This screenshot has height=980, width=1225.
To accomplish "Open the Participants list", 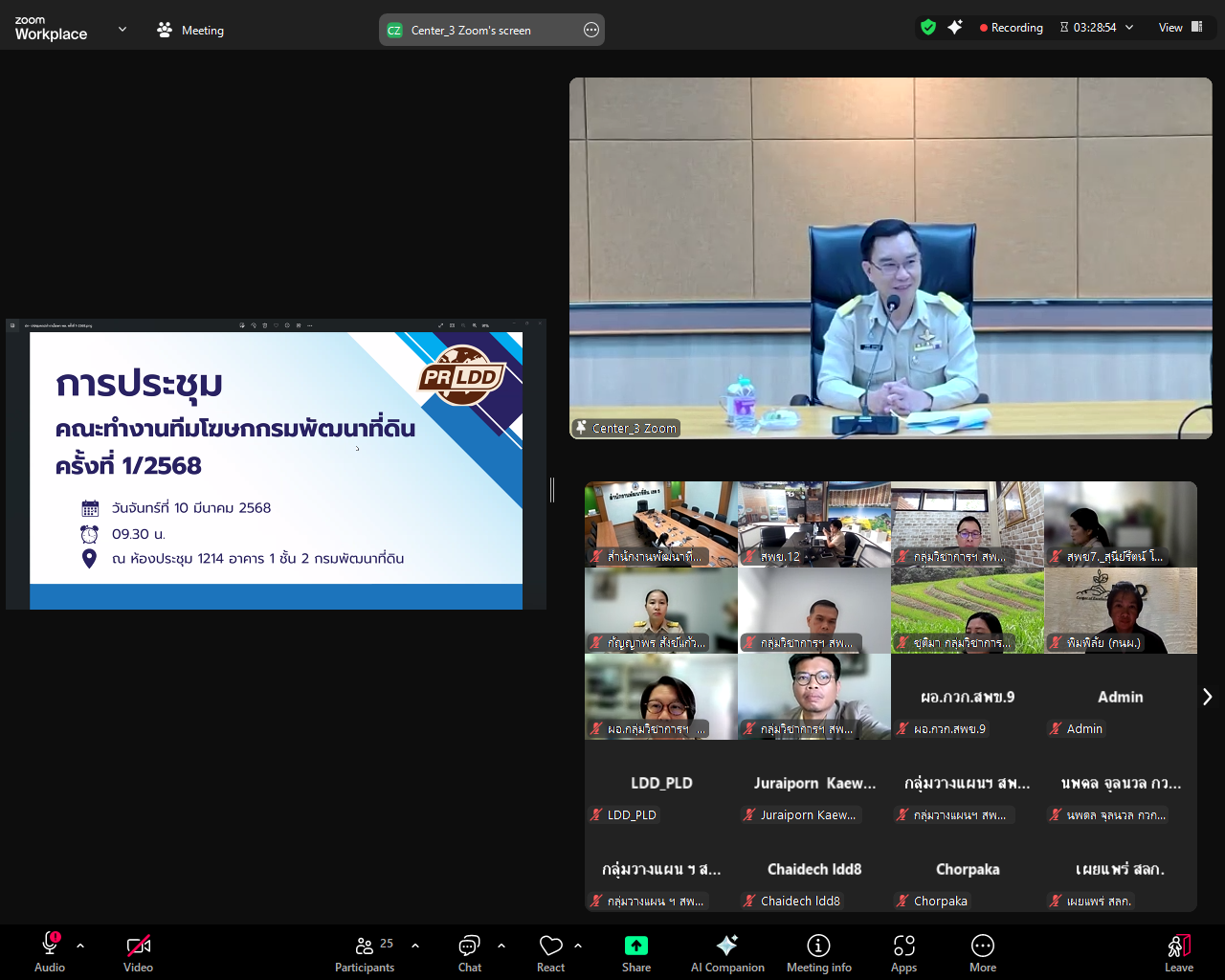I will click(x=365, y=952).
